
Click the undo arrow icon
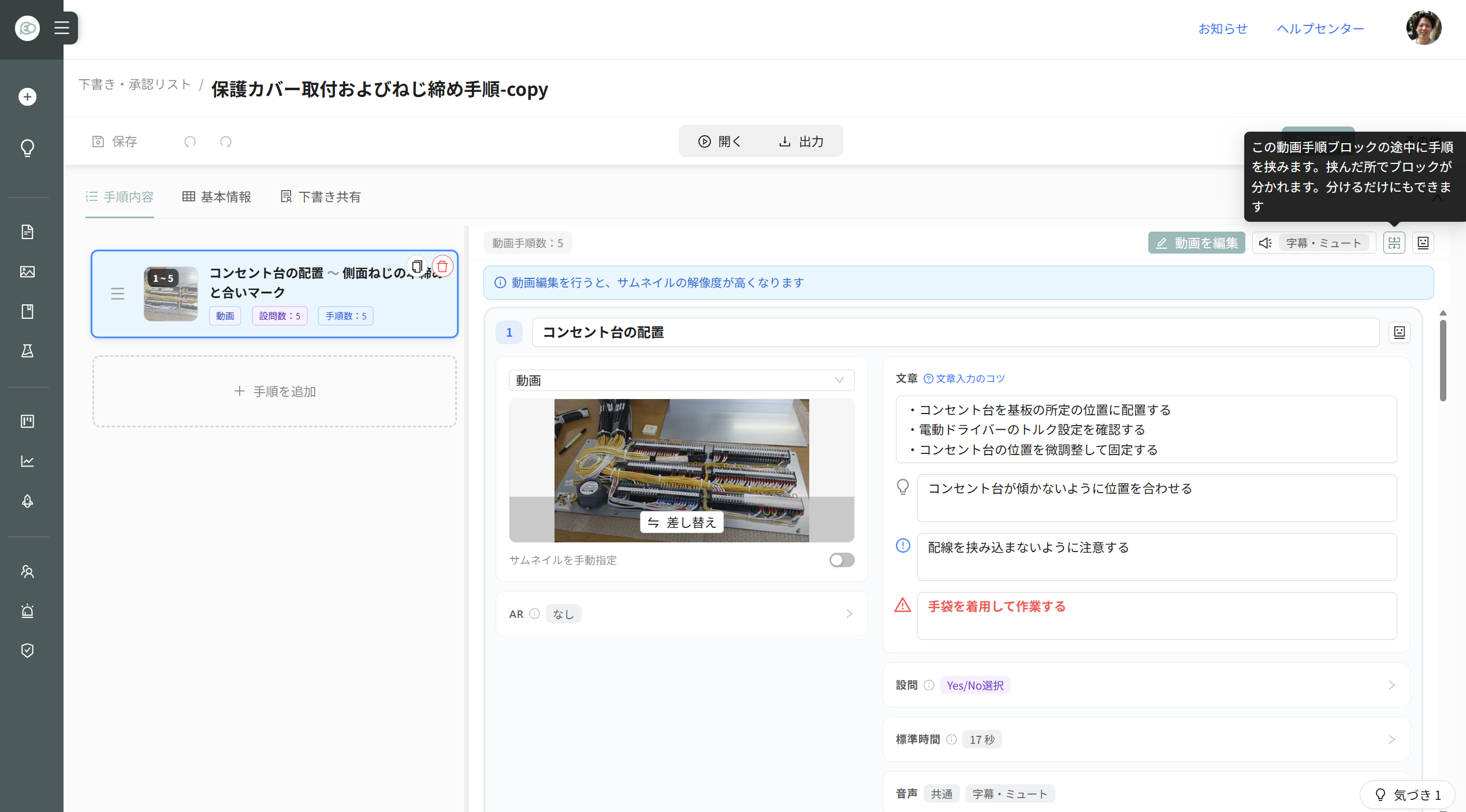click(x=190, y=141)
